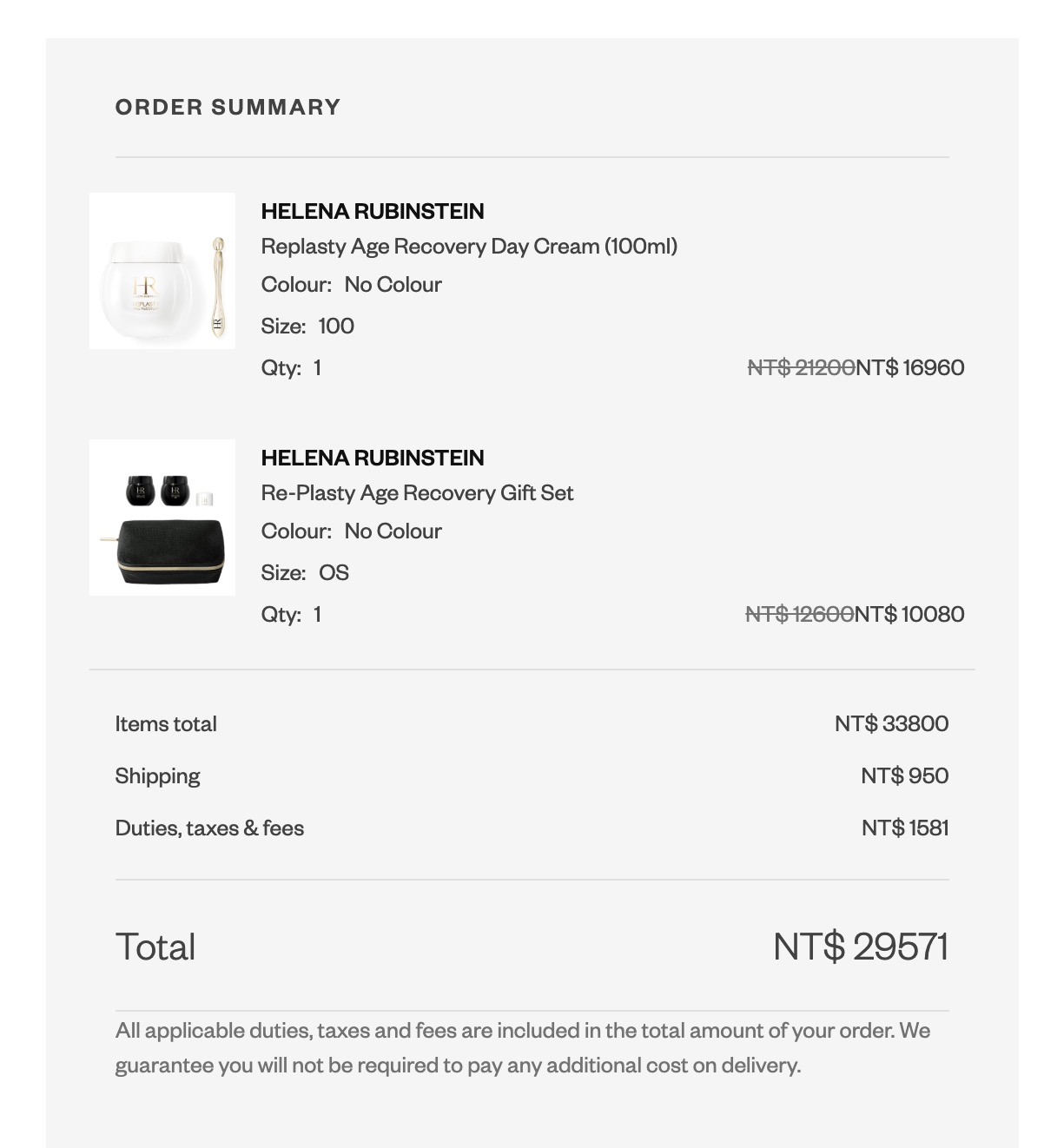Click the Size: OS text

[305, 572]
